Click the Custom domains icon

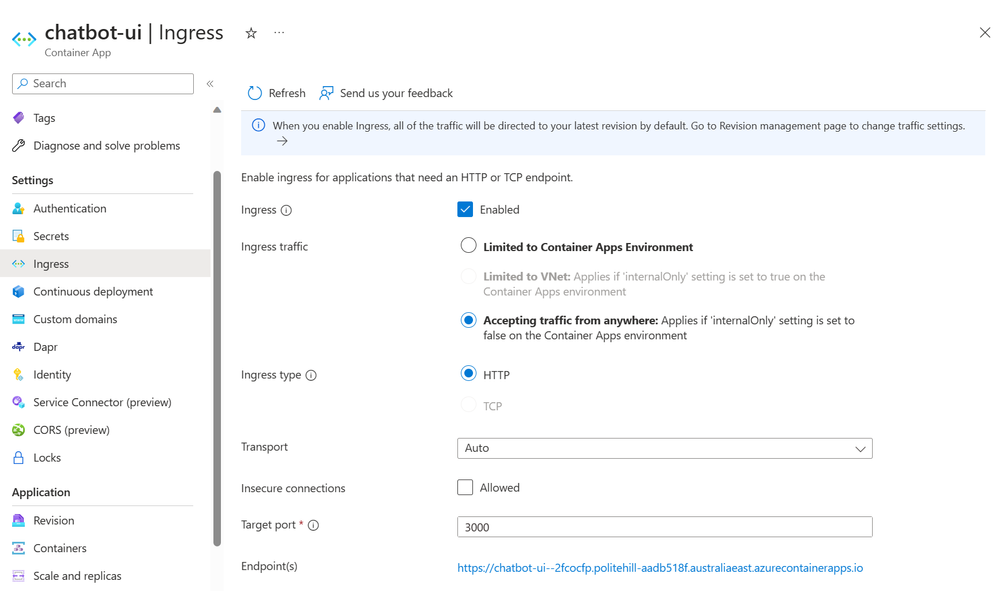click(18, 319)
